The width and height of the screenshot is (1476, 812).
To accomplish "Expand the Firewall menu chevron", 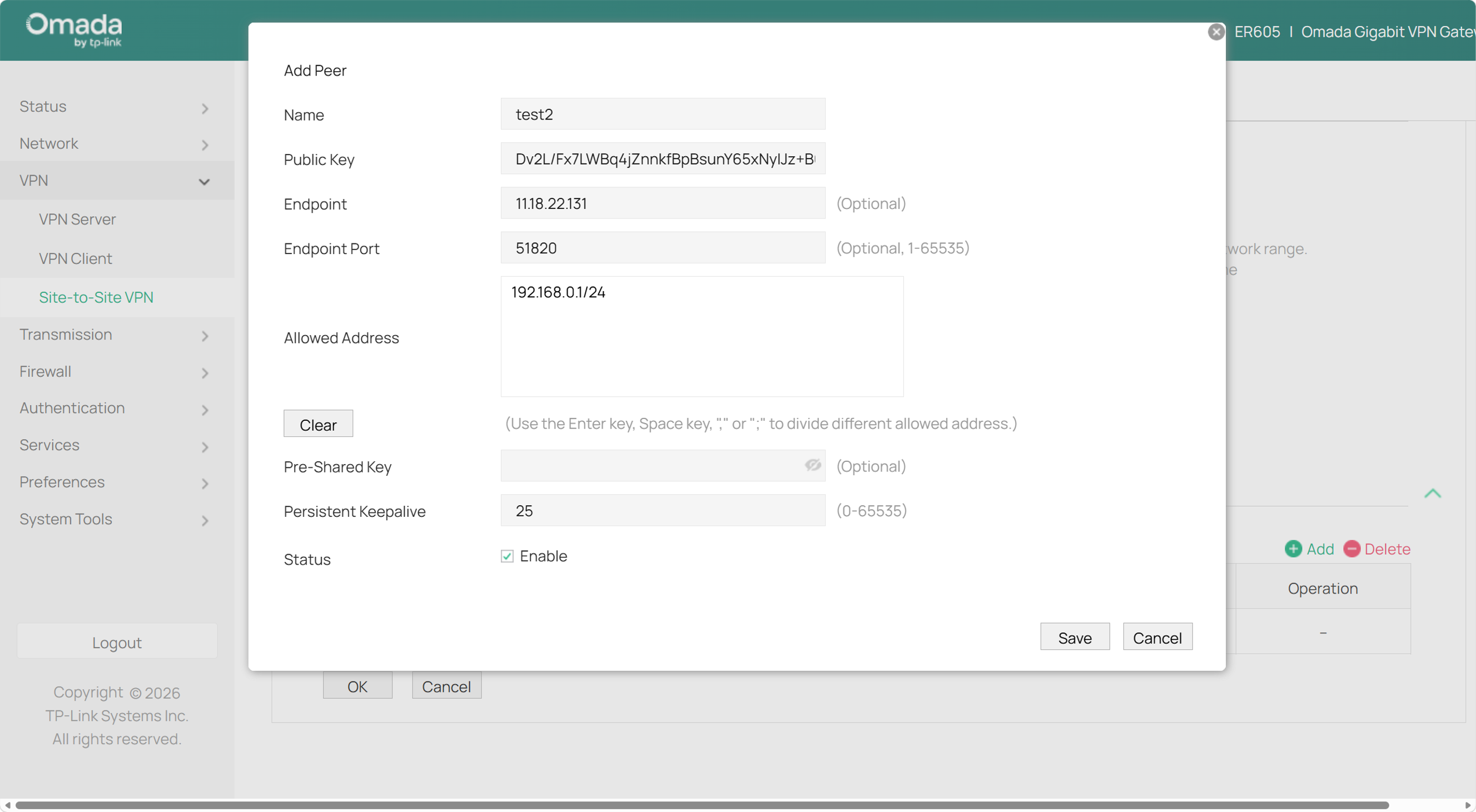I will (205, 373).
